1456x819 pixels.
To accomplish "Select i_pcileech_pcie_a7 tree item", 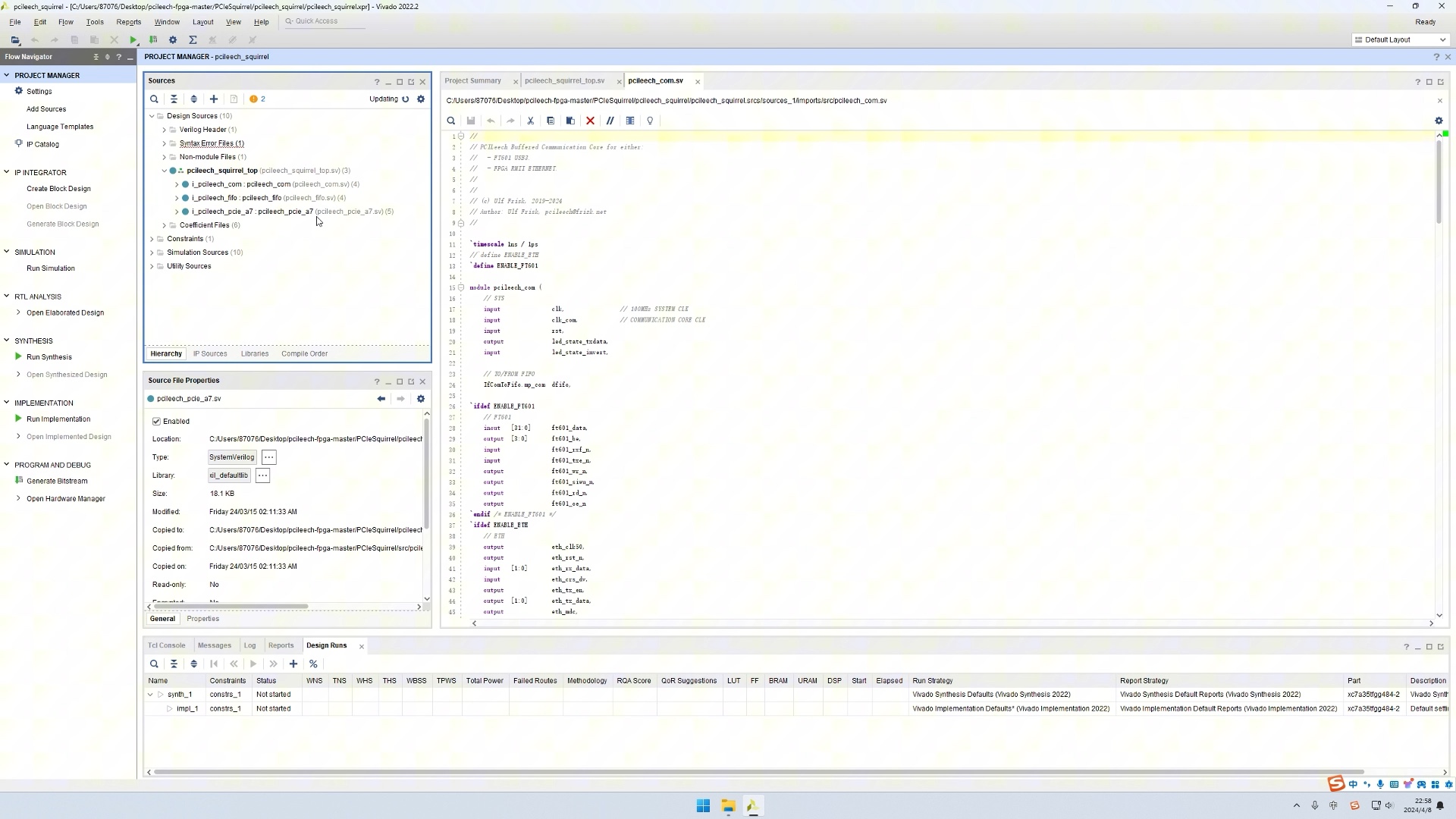I will (x=293, y=212).
